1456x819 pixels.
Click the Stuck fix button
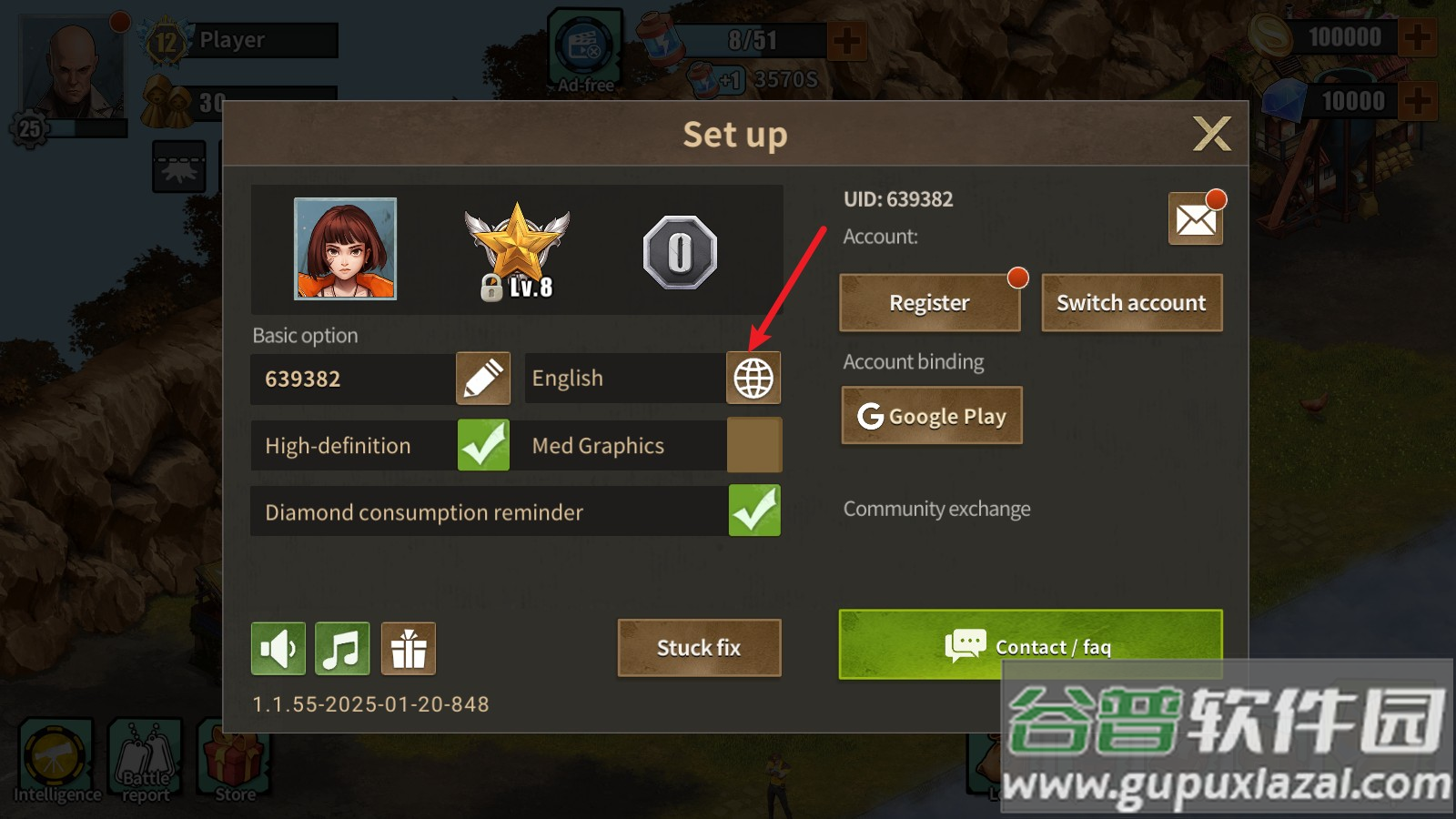click(699, 648)
